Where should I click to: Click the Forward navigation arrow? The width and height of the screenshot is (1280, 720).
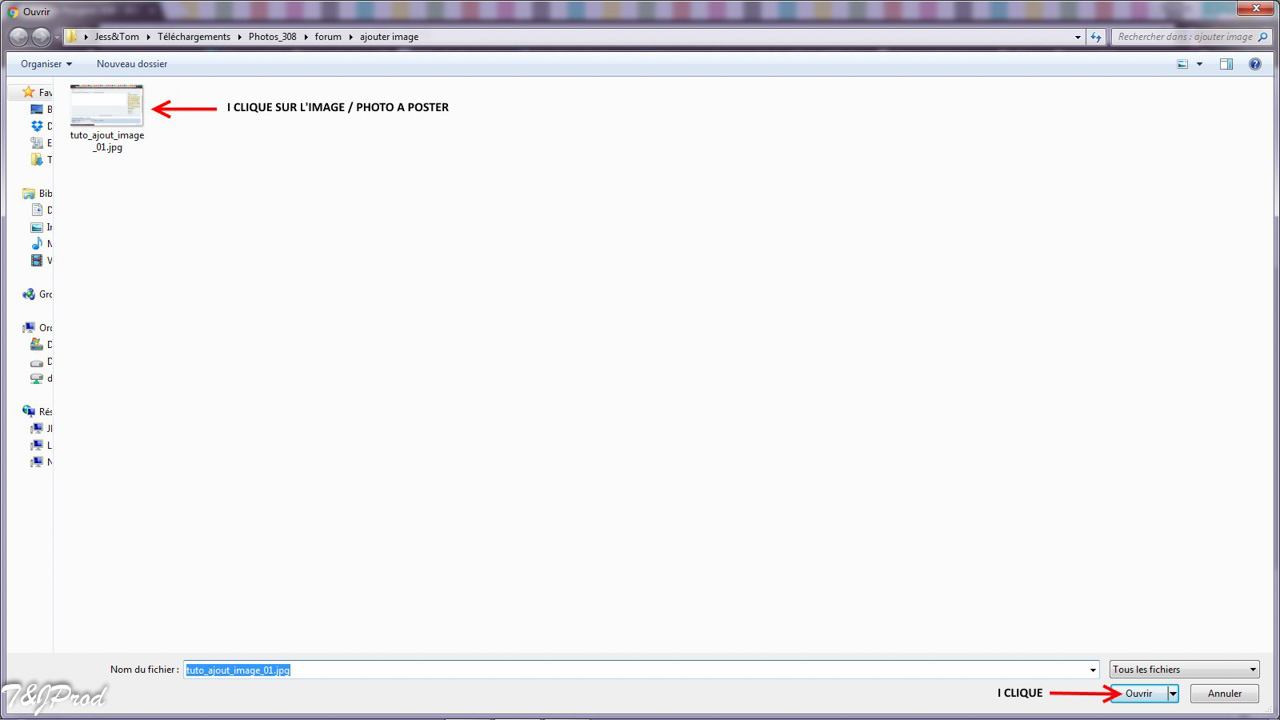[41, 37]
